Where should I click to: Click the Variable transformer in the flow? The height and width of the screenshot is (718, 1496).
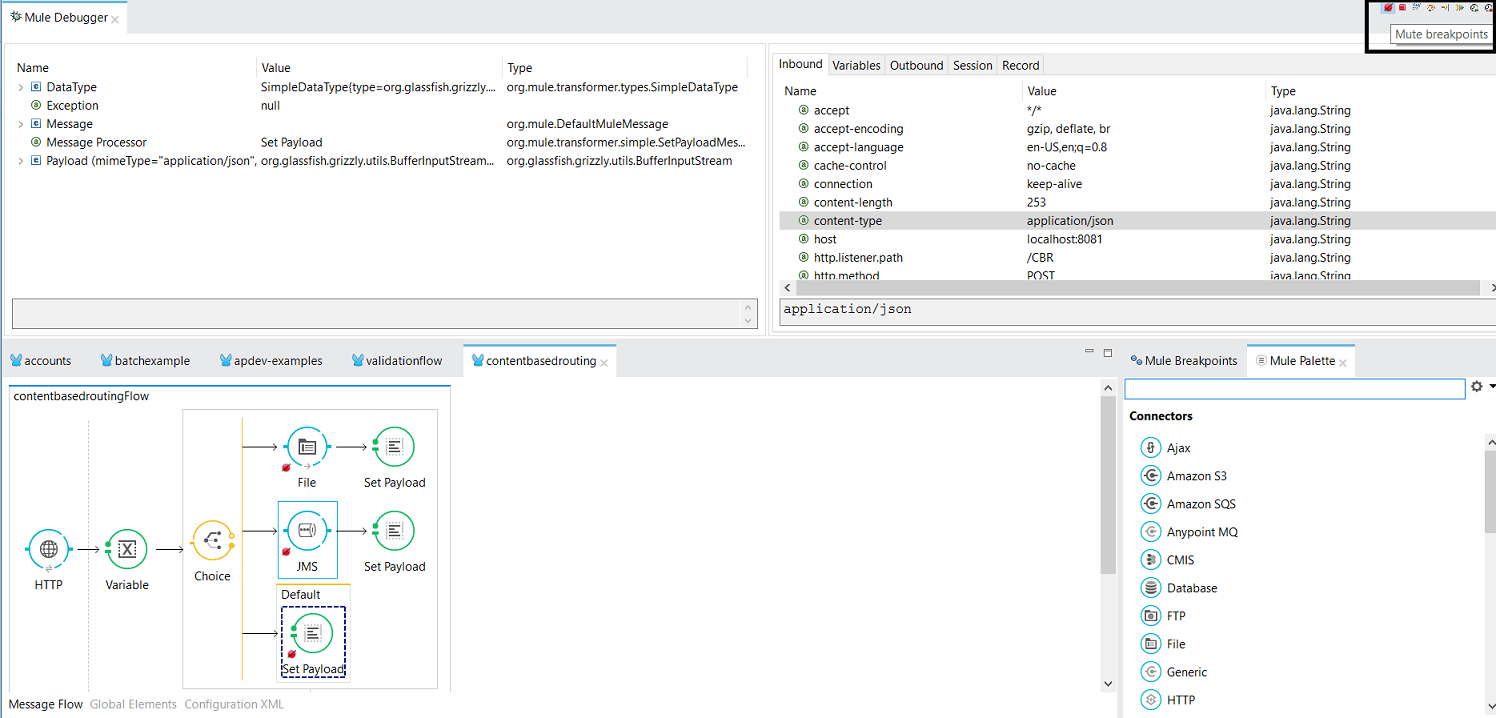click(x=126, y=549)
